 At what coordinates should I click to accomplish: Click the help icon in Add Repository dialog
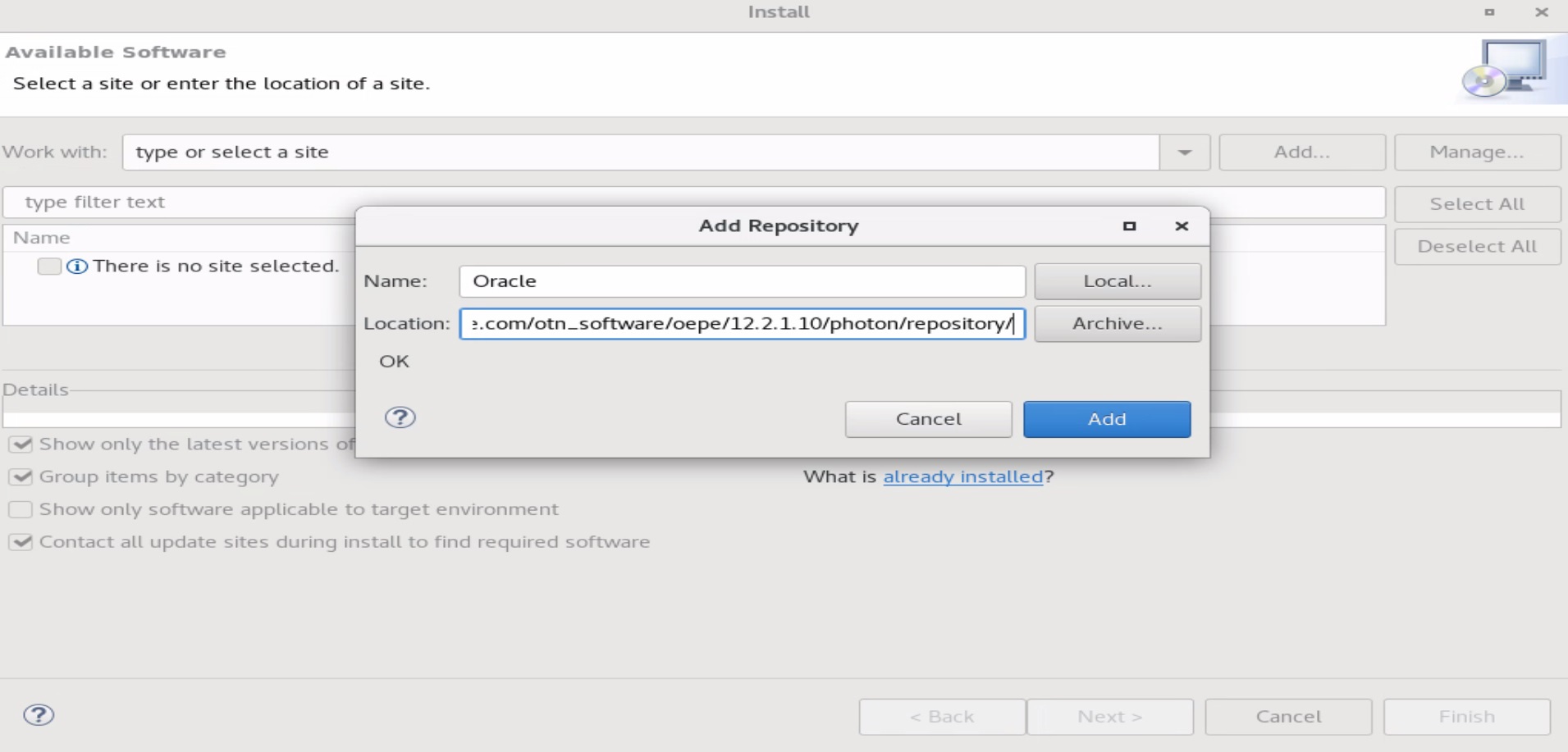(x=400, y=418)
